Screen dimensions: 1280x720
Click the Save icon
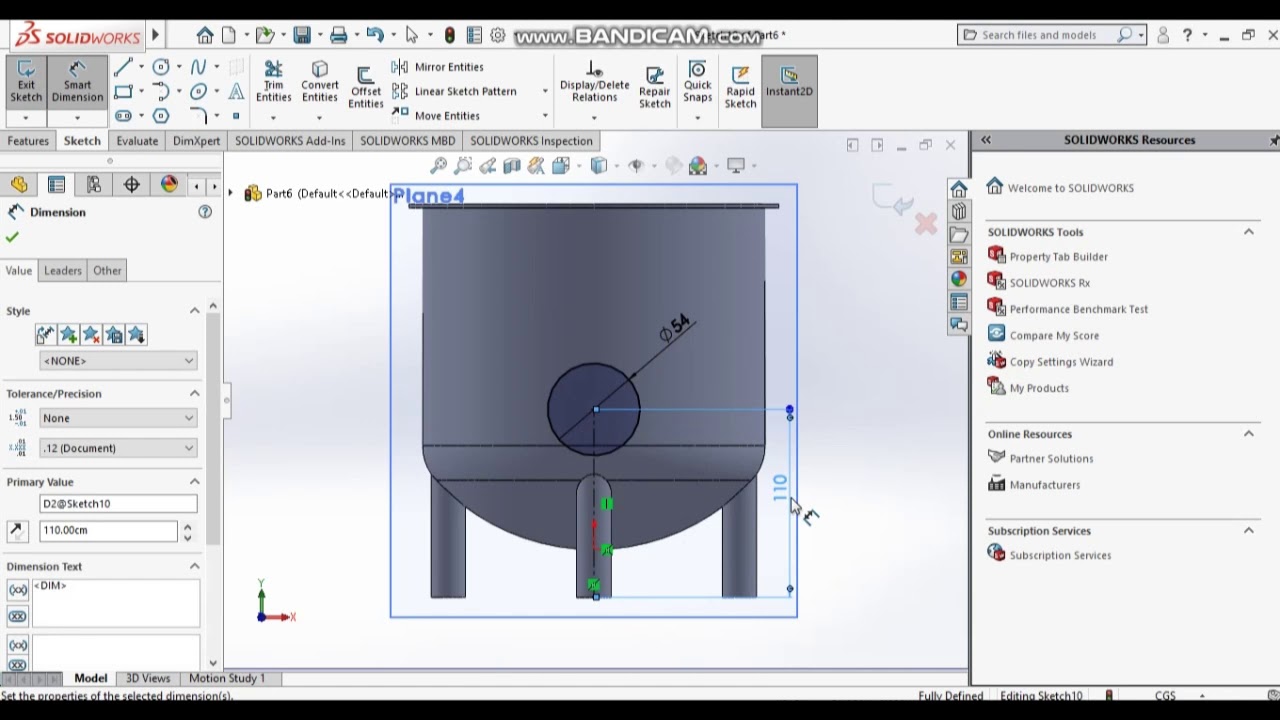(x=301, y=35)
